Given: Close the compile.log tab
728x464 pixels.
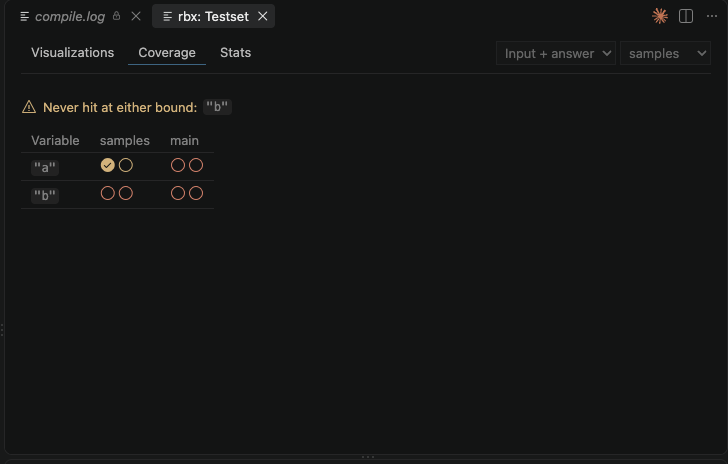Looking at the screenshot, I should [x=136, y=16].
